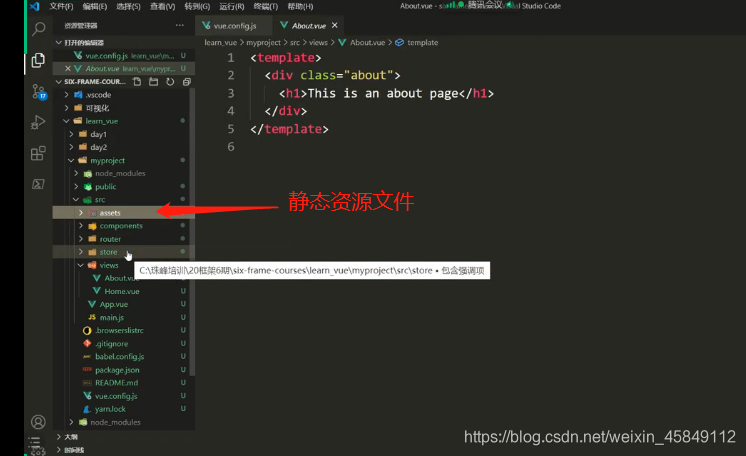
Task: Click the VS Code logo icon in title bar
Action: [x=35, y=6]
